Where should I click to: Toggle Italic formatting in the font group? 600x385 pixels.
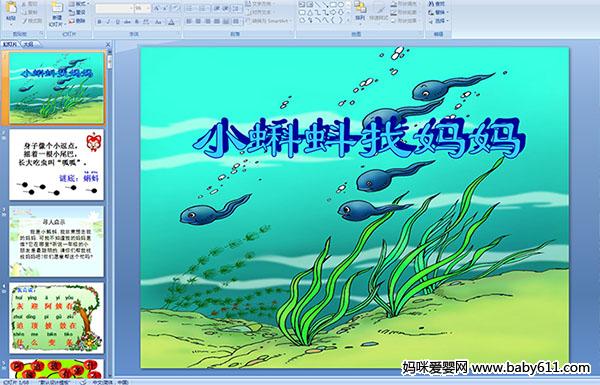pyautogui.click(x=109, y=22)
